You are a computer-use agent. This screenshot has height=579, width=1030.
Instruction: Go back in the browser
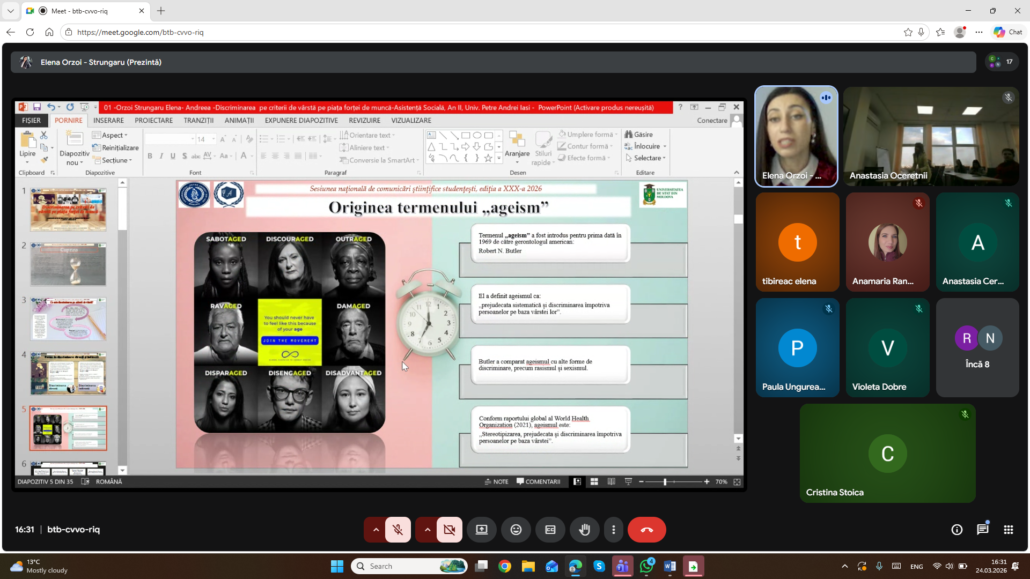11,32
